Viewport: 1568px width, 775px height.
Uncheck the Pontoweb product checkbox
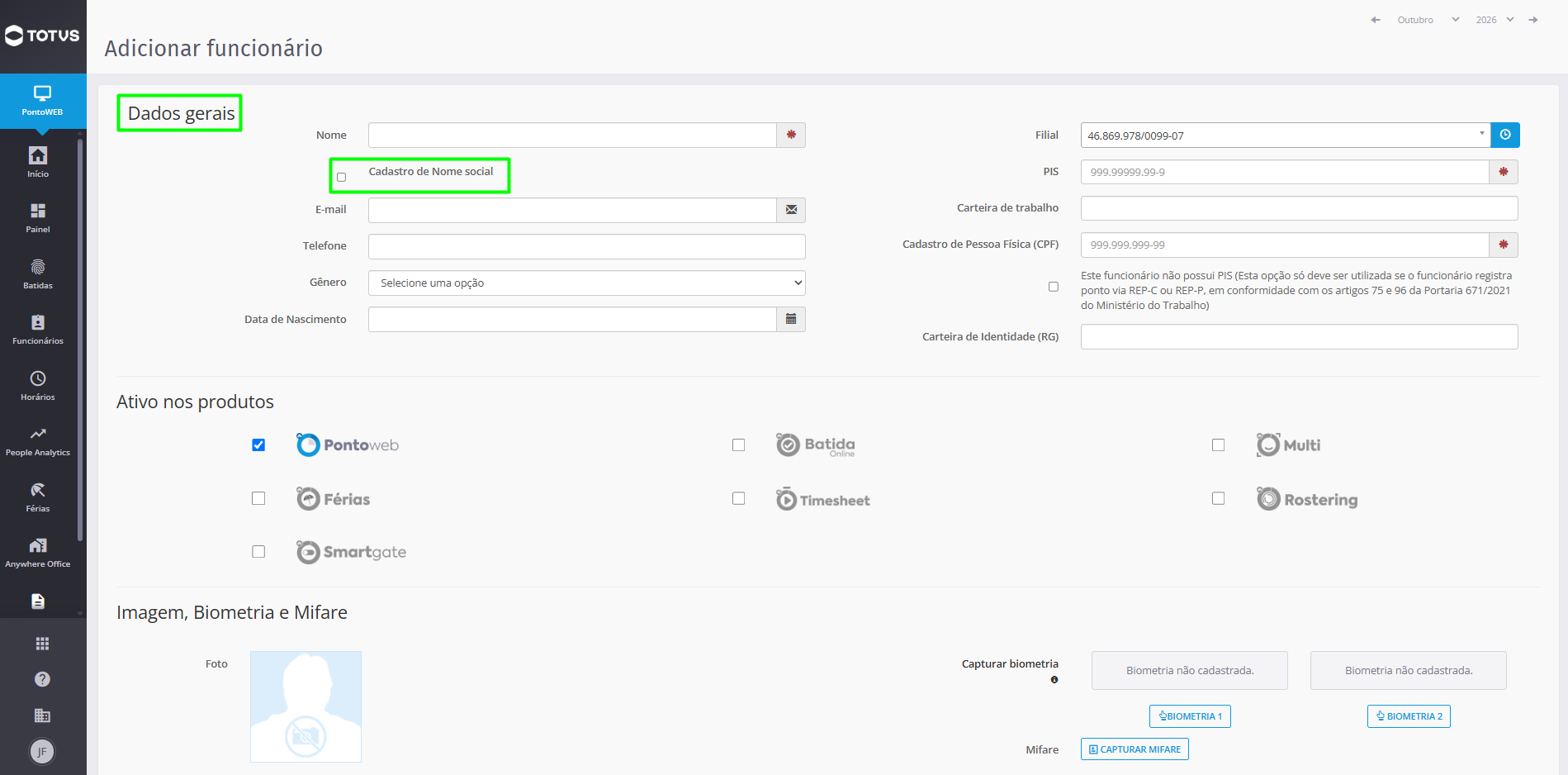pos(258,445)
